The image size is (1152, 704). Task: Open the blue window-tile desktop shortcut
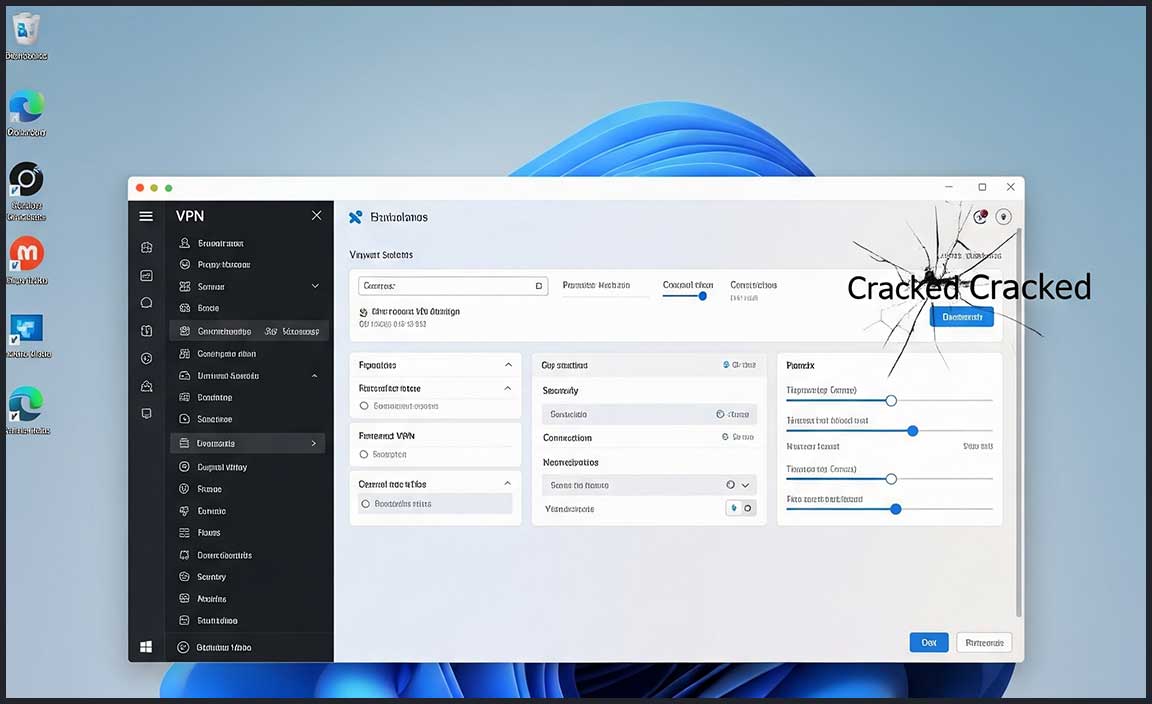pyautogui.click(x=28, y=336)
